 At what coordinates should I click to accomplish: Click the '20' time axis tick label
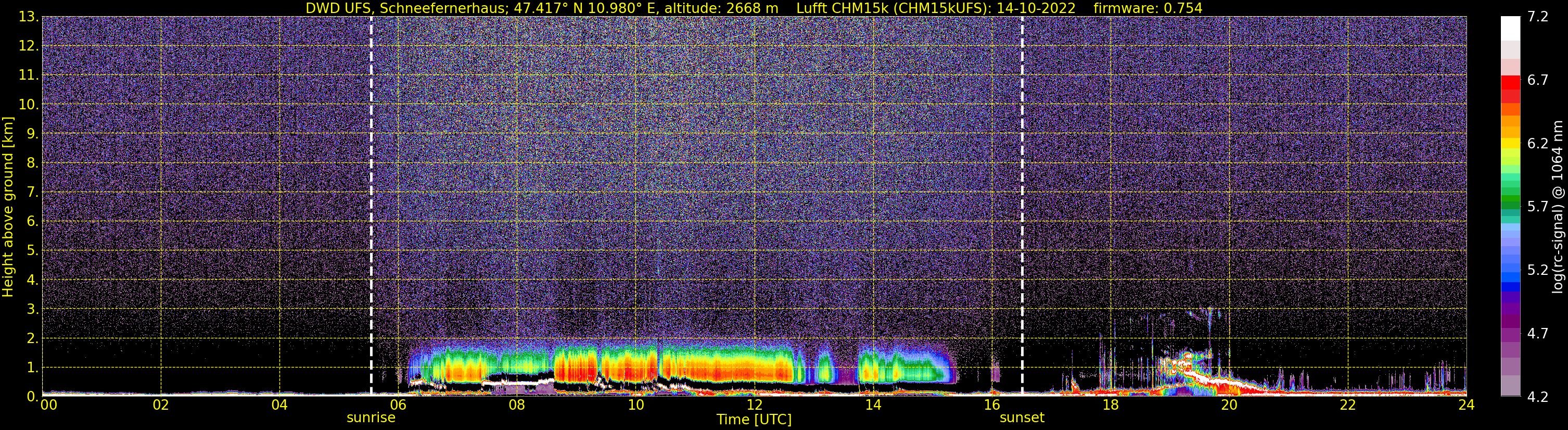point(1229,405)
